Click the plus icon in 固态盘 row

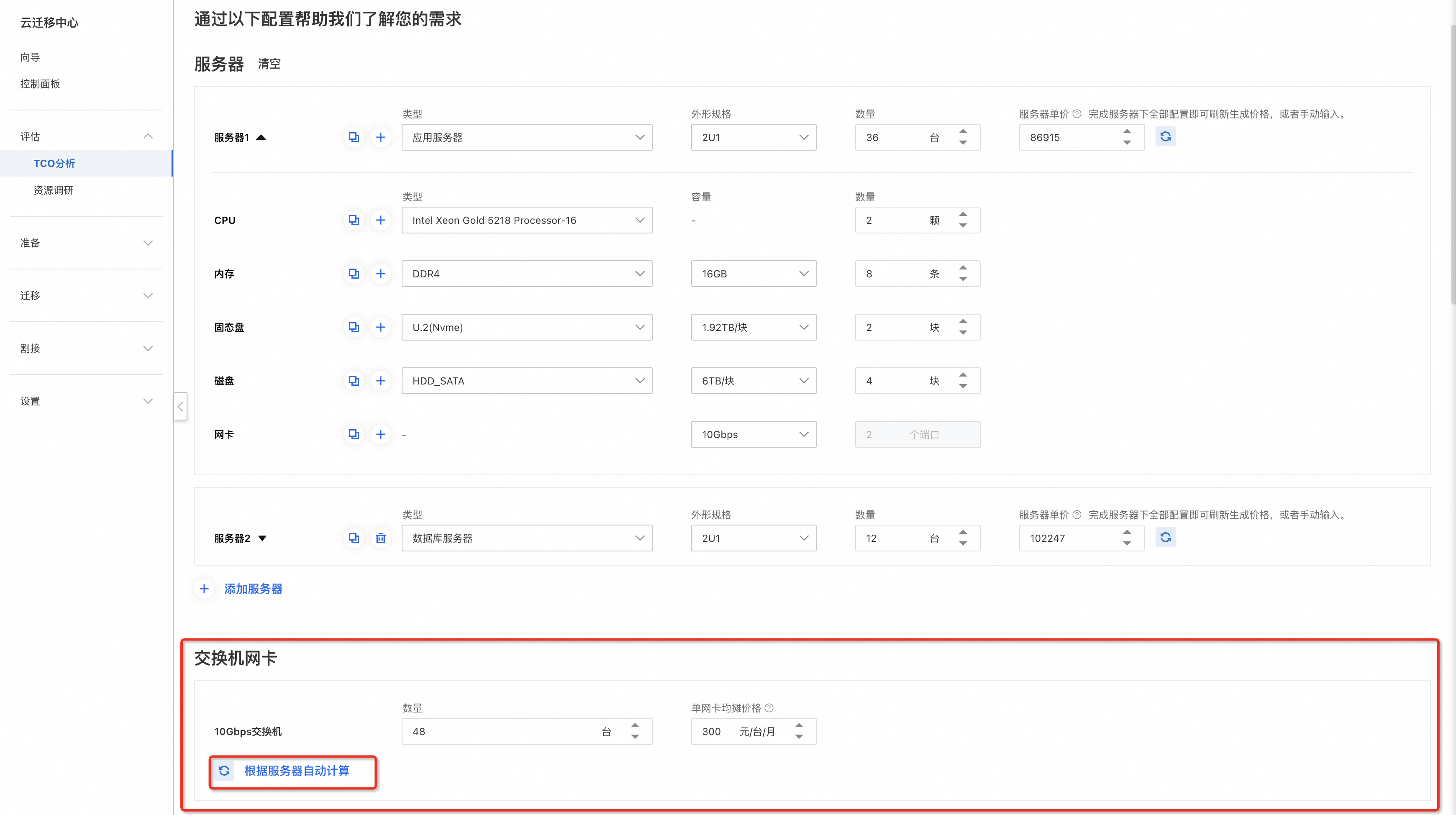(x=380, y=327)
